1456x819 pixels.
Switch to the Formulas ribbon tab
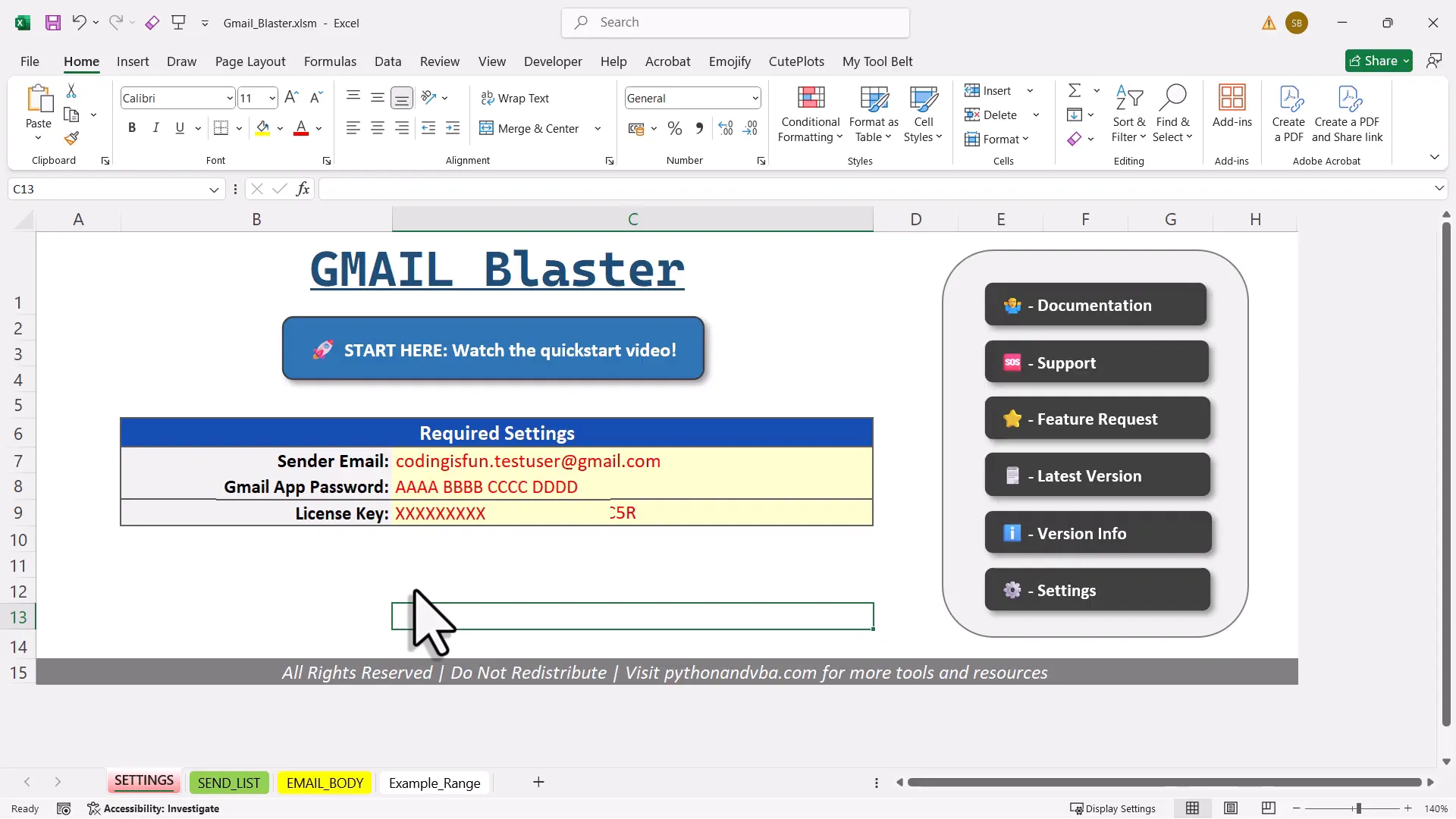point(329,61)
